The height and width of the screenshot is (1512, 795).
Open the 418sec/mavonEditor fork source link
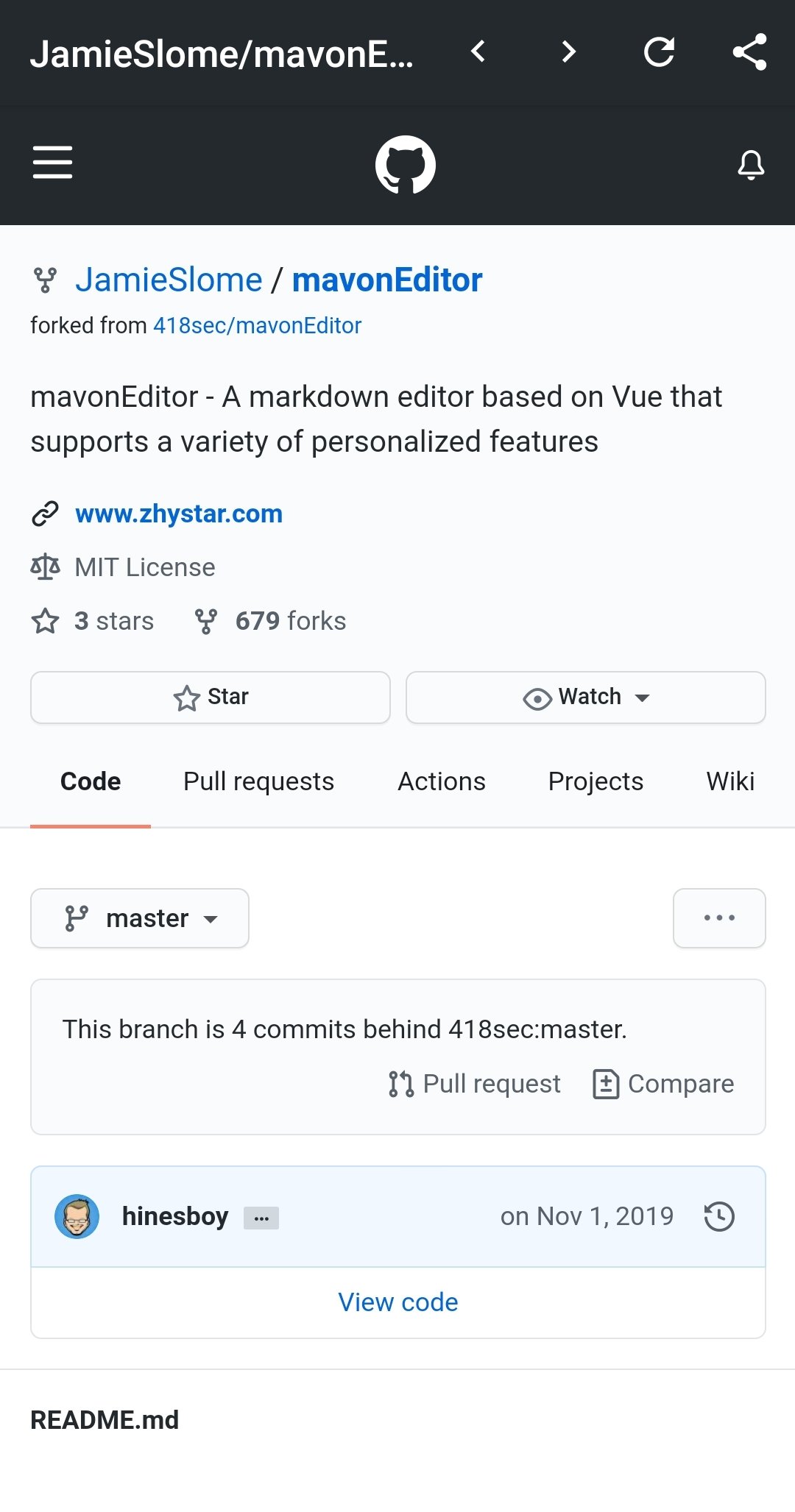pos(257,326)
